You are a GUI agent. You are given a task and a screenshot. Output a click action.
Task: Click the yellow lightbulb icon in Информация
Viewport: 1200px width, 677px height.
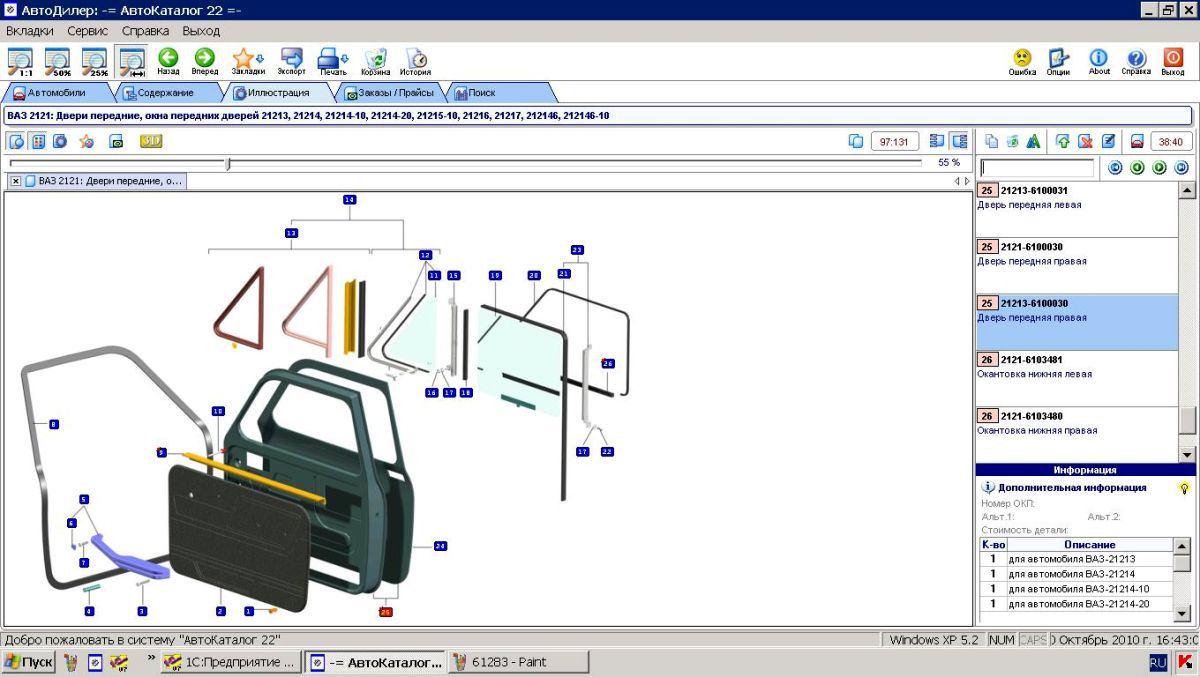click(1184, 488)
